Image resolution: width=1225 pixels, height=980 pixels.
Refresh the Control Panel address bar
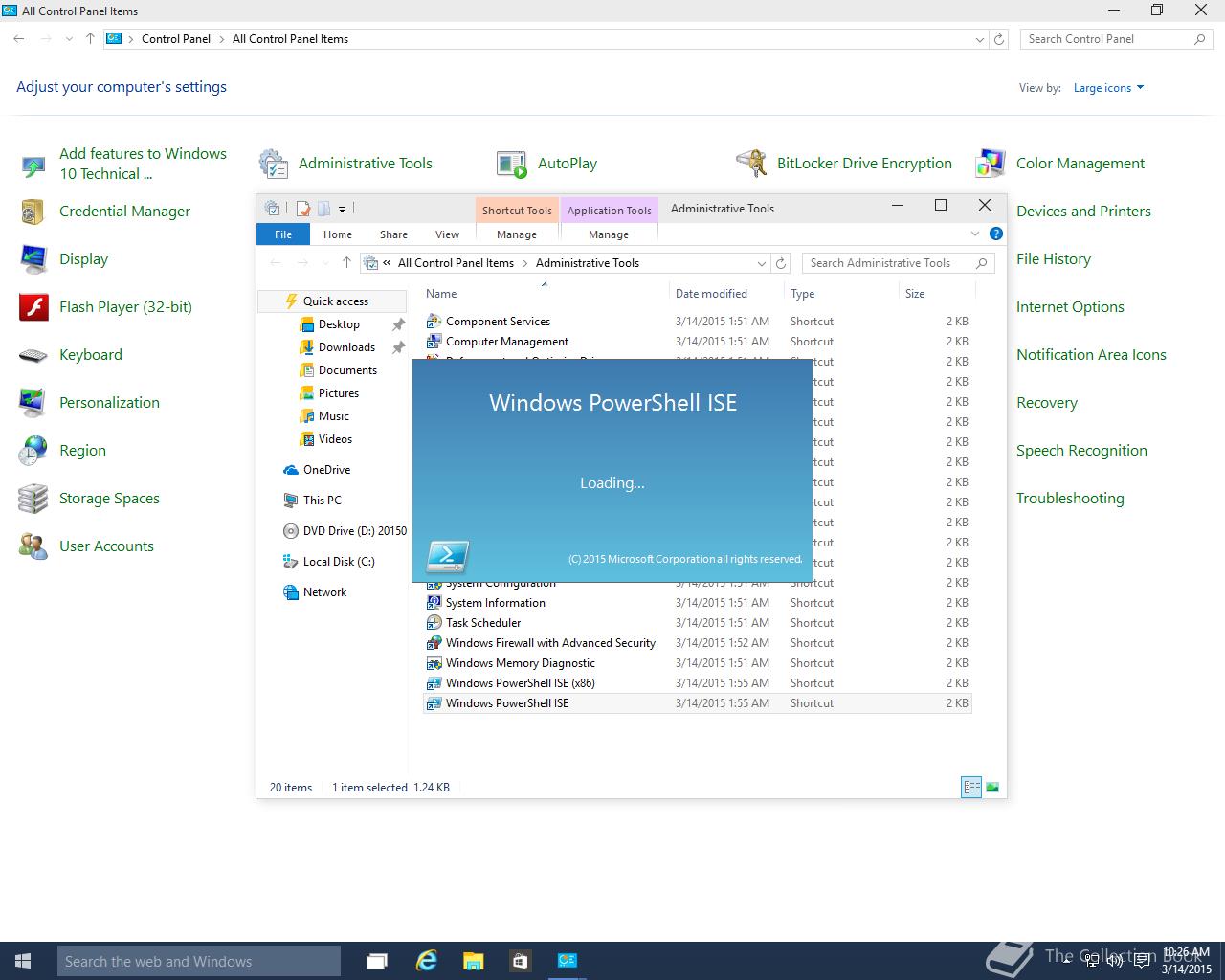(x=999, y=39)
